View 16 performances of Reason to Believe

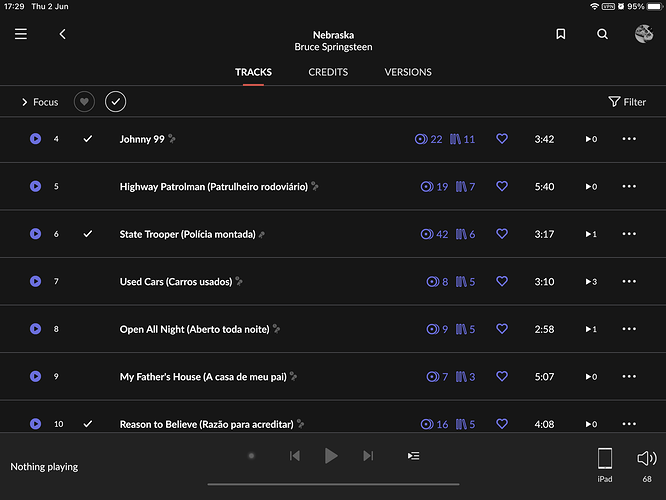pyautogui.click(x=434, y=424)
